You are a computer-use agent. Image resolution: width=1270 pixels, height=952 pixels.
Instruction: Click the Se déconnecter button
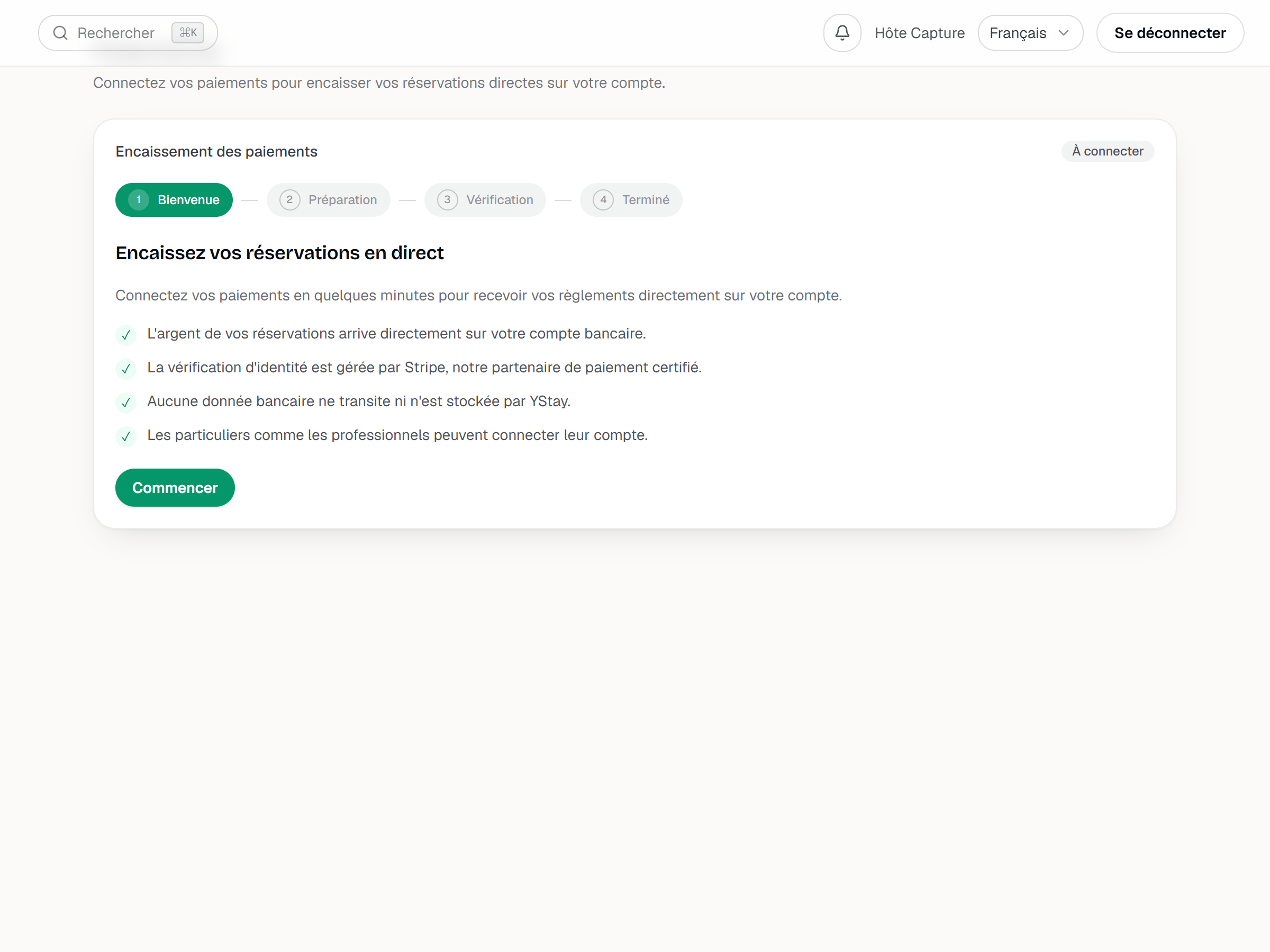pyautogui.click(x=1170, y=33)
